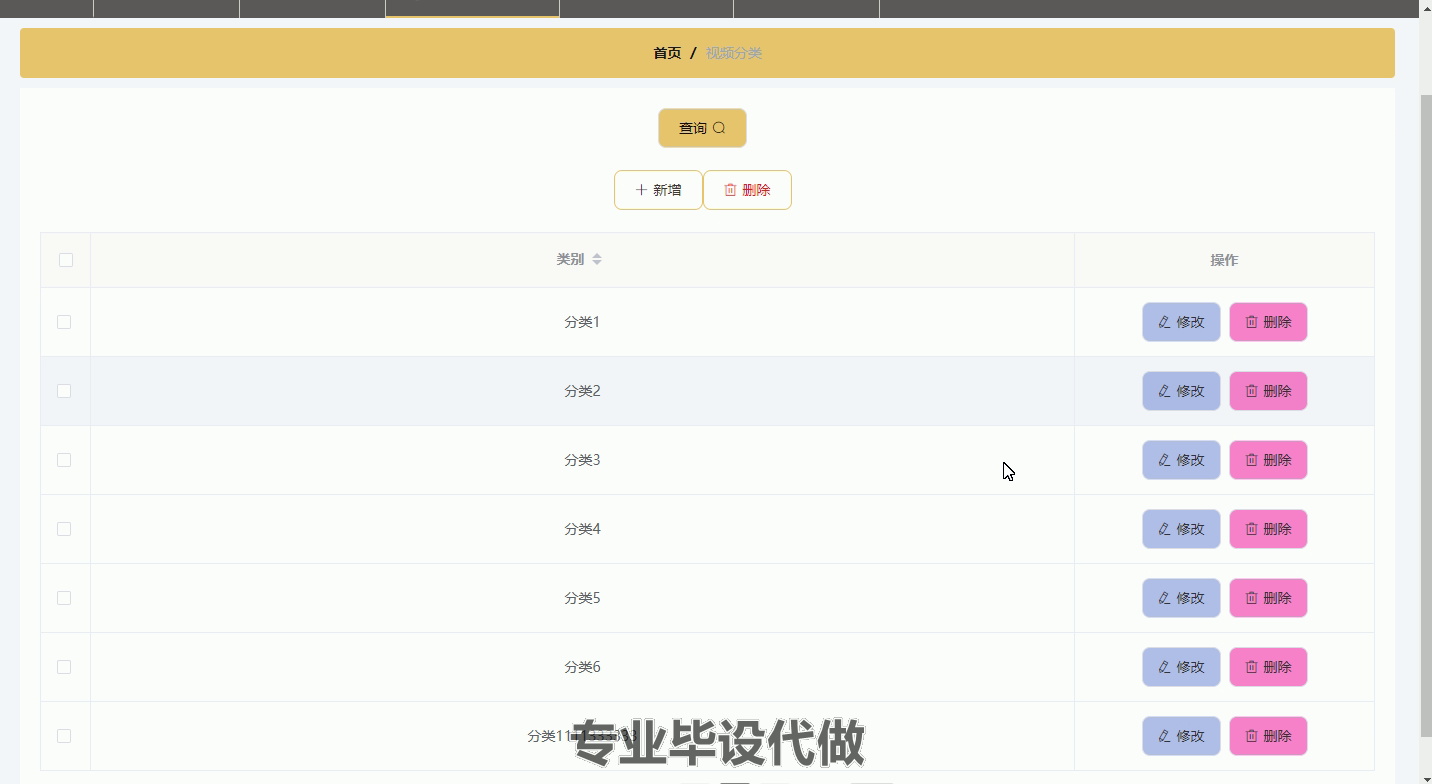Edit 分类1 with its 修改 button
This screenshot has width=1432, height=784.
tap(1181, 322)
